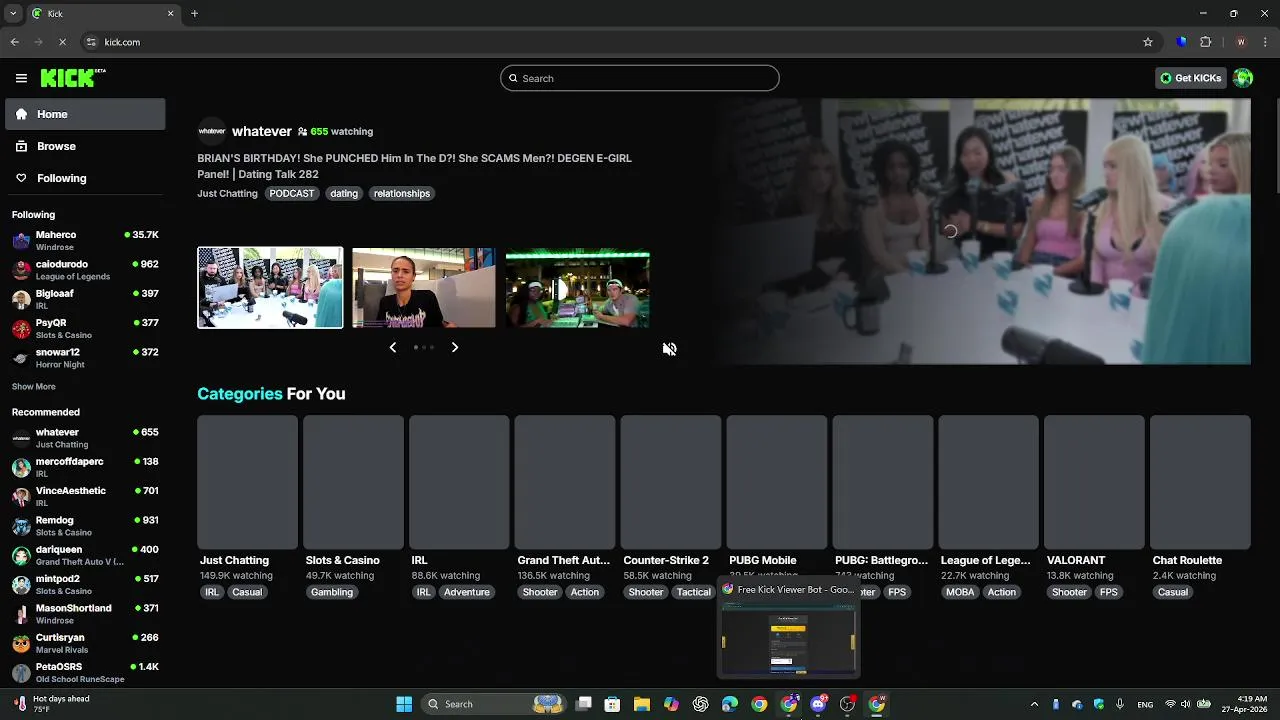
Task: Open Maherco in Following list
Action: click(85, 240)
